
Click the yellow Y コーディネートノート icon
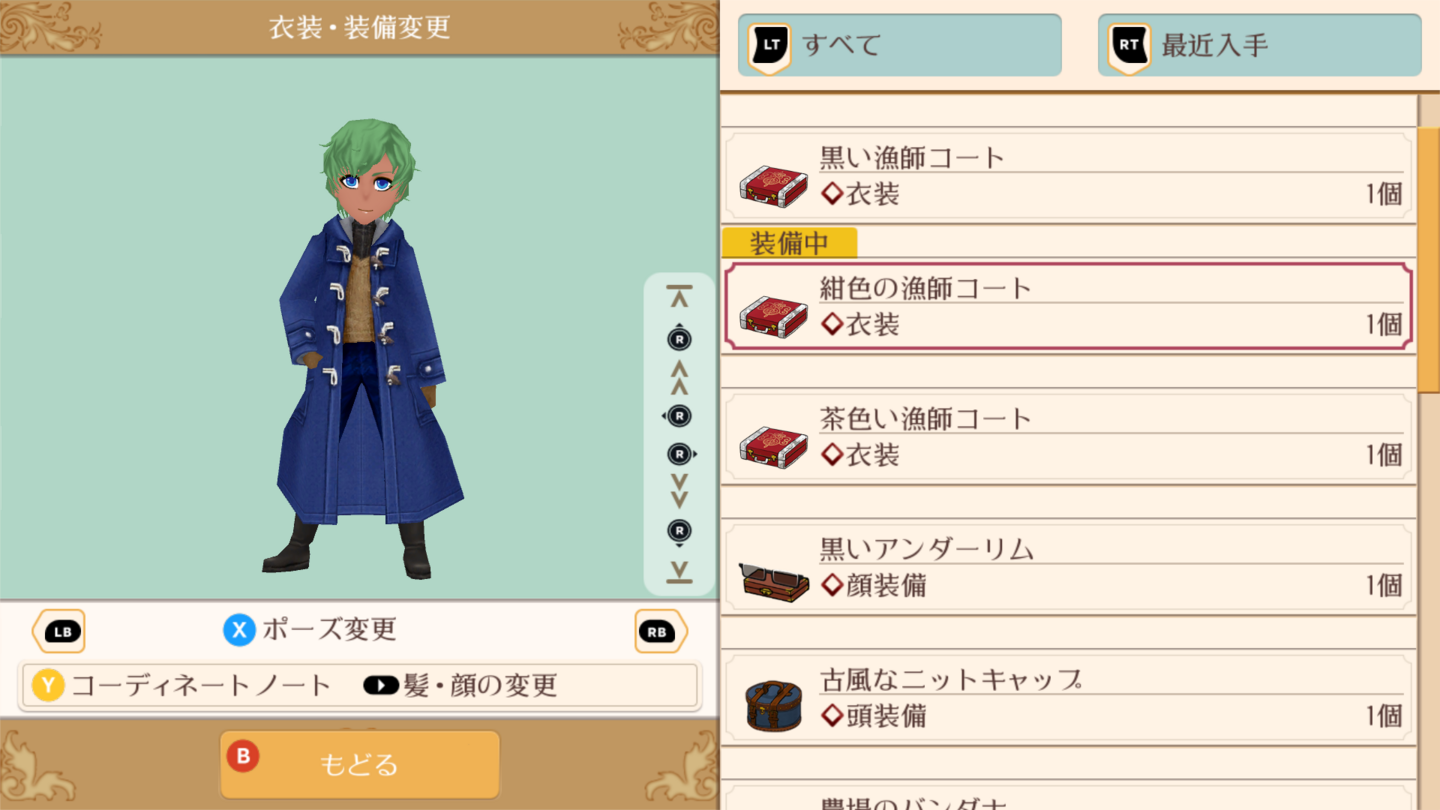coord(48,686)
